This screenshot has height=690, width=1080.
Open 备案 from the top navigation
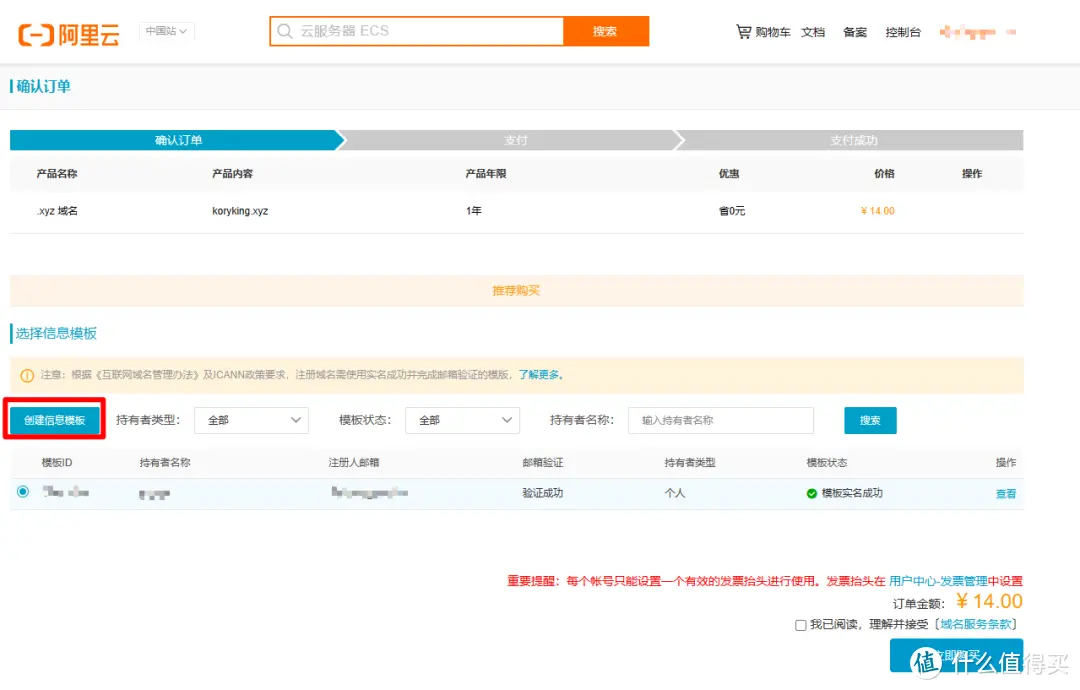854,31
